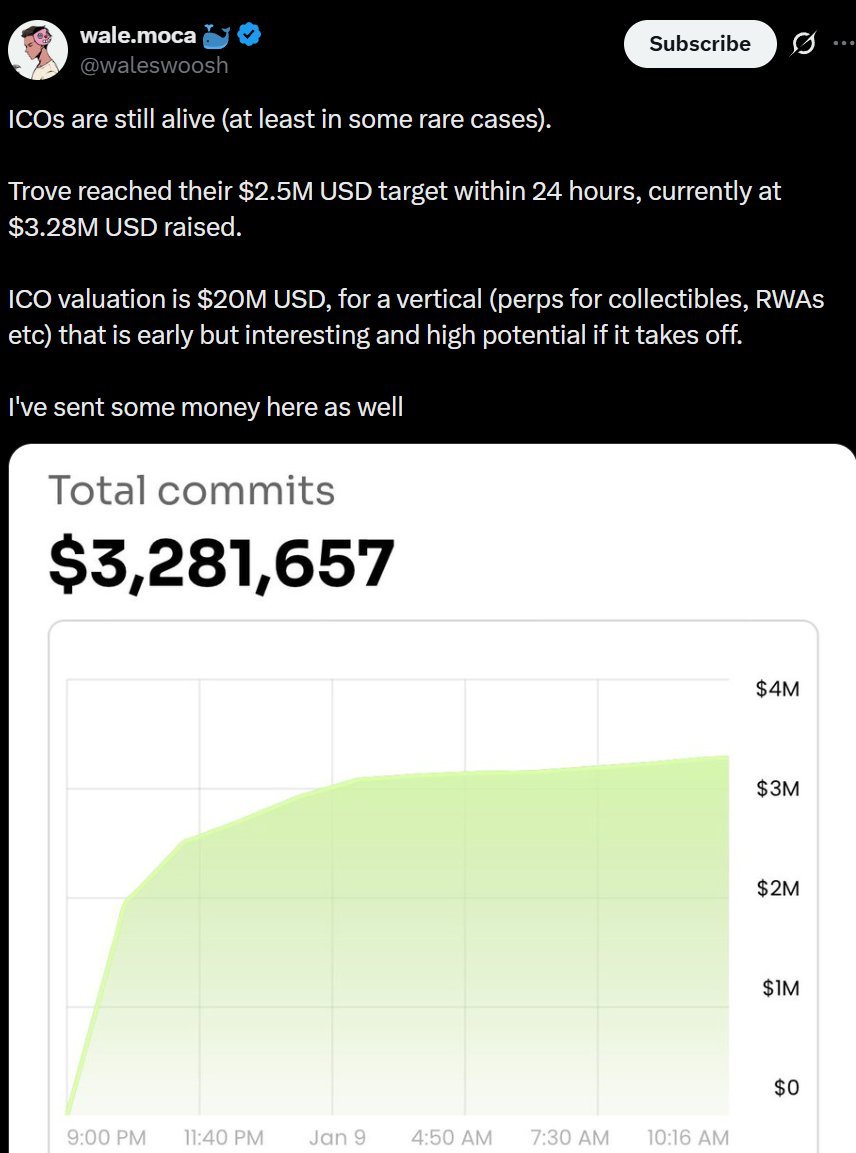Open the @waleswoosh handle link

pyautogui.click(x=154, y=65)
